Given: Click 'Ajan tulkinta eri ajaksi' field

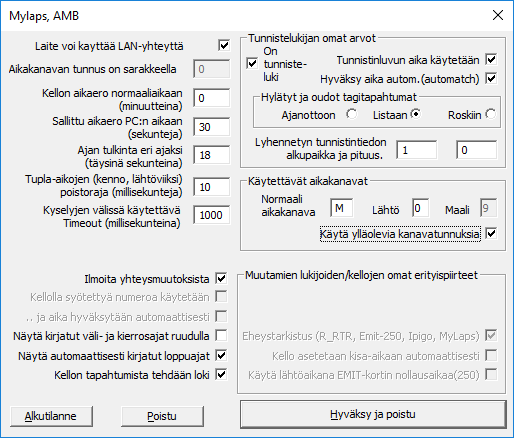Looking at the screenshot, I should coord(212,155).
